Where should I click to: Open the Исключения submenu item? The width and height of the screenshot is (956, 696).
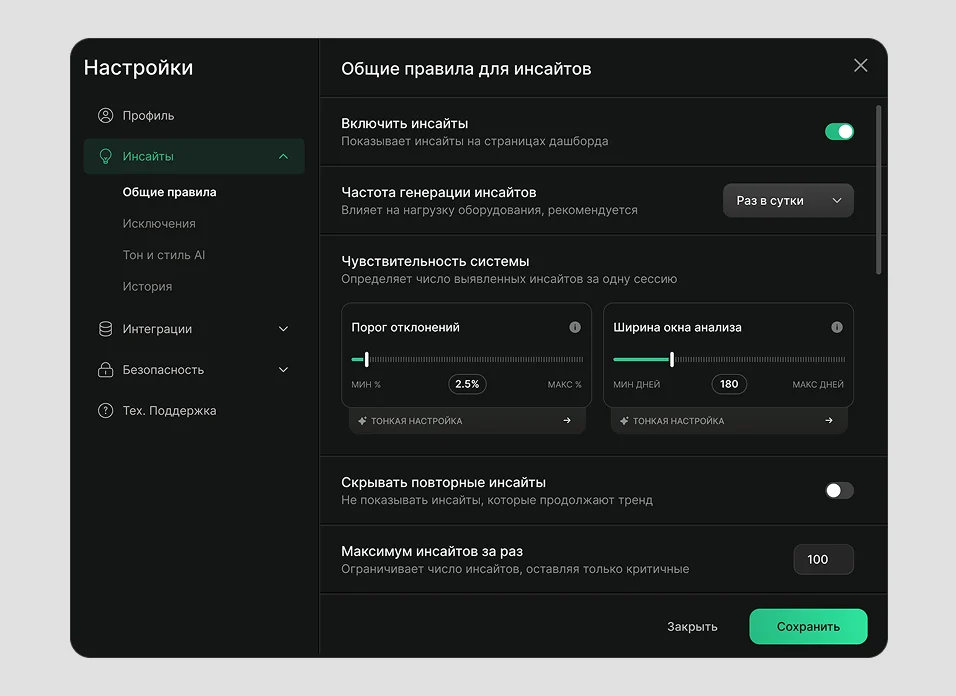159,224
